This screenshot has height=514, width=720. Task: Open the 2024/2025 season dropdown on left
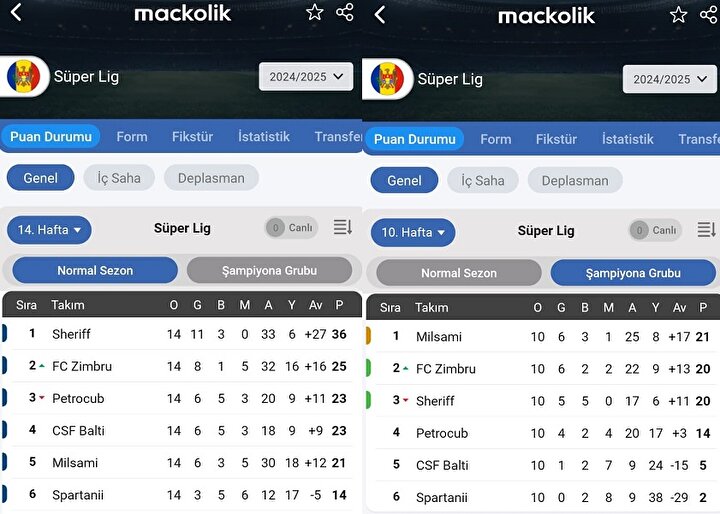point(306,77)
